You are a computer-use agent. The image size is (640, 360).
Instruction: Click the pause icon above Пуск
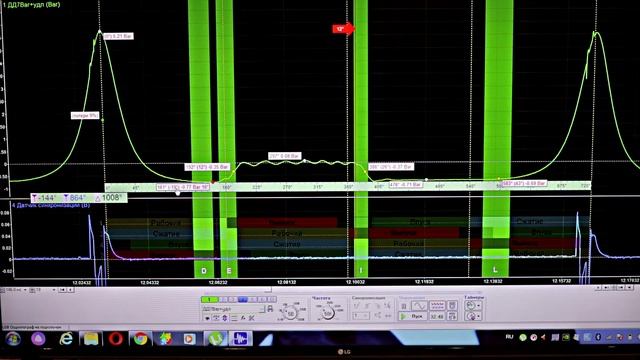[404, 306]
